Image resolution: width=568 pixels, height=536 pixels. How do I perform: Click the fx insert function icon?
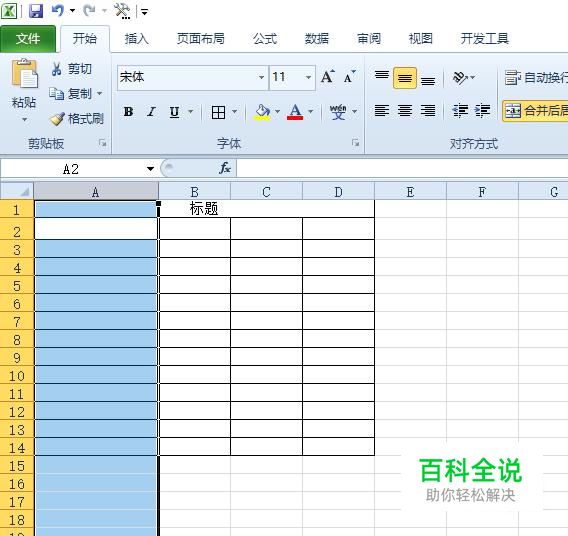[225, 168]
